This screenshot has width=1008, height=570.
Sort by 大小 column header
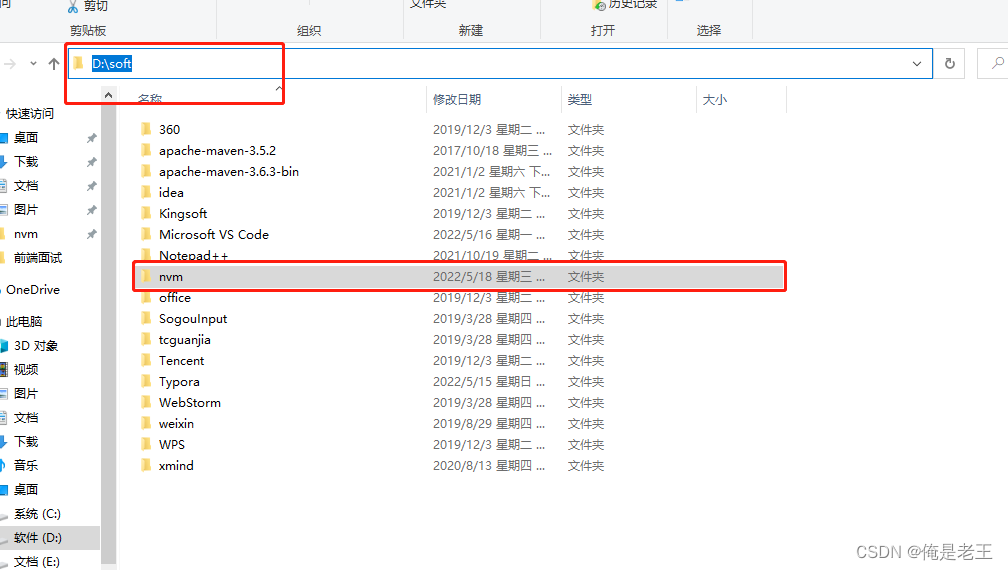tap(715, 100)
